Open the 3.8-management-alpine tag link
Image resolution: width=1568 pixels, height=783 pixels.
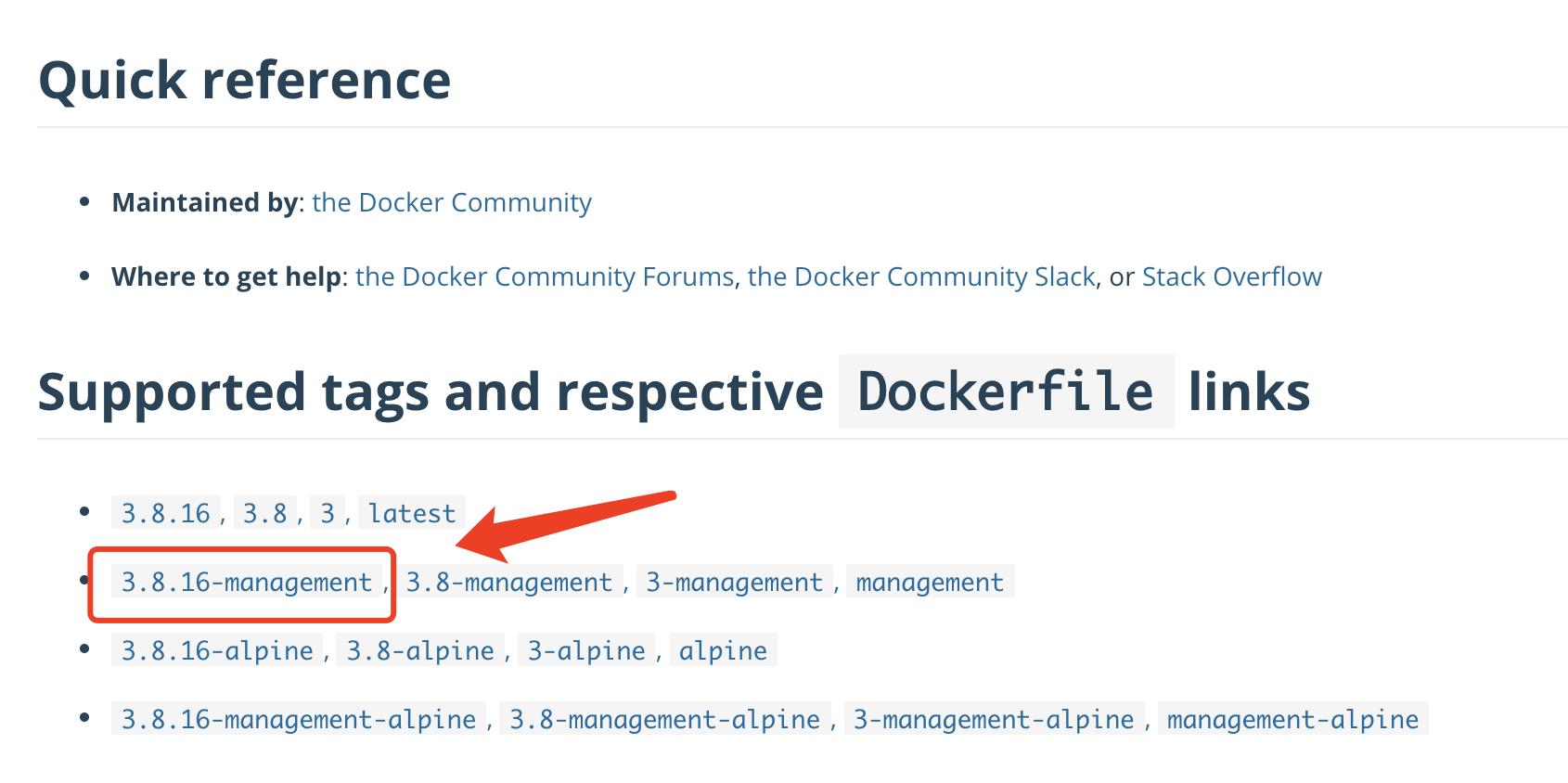coord(665,719)
